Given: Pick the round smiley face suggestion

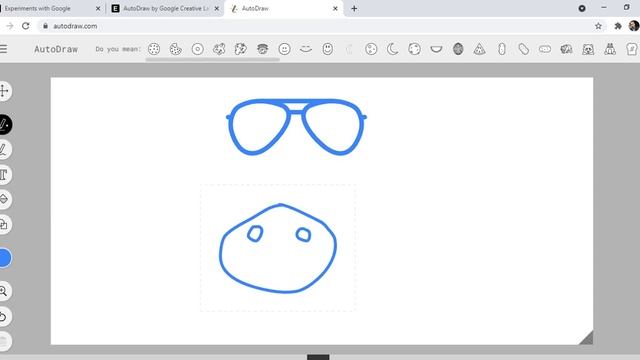Looking at the screenshot, I should pyautogui.click(x=284, y=49).
